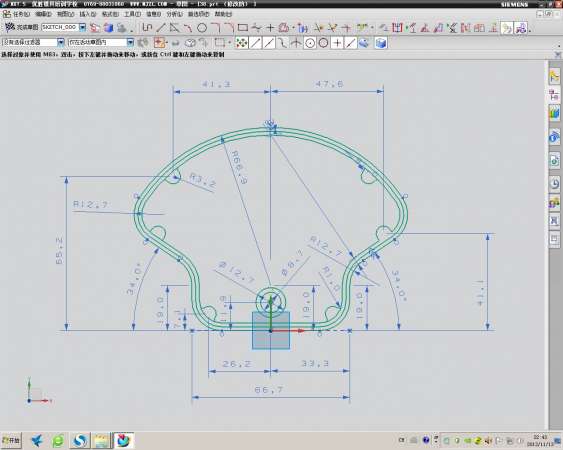Image resolution: width=563 pixels, height=450 pixels.
Task: Open the Help (帮助) menu
Action: [223, 14]
